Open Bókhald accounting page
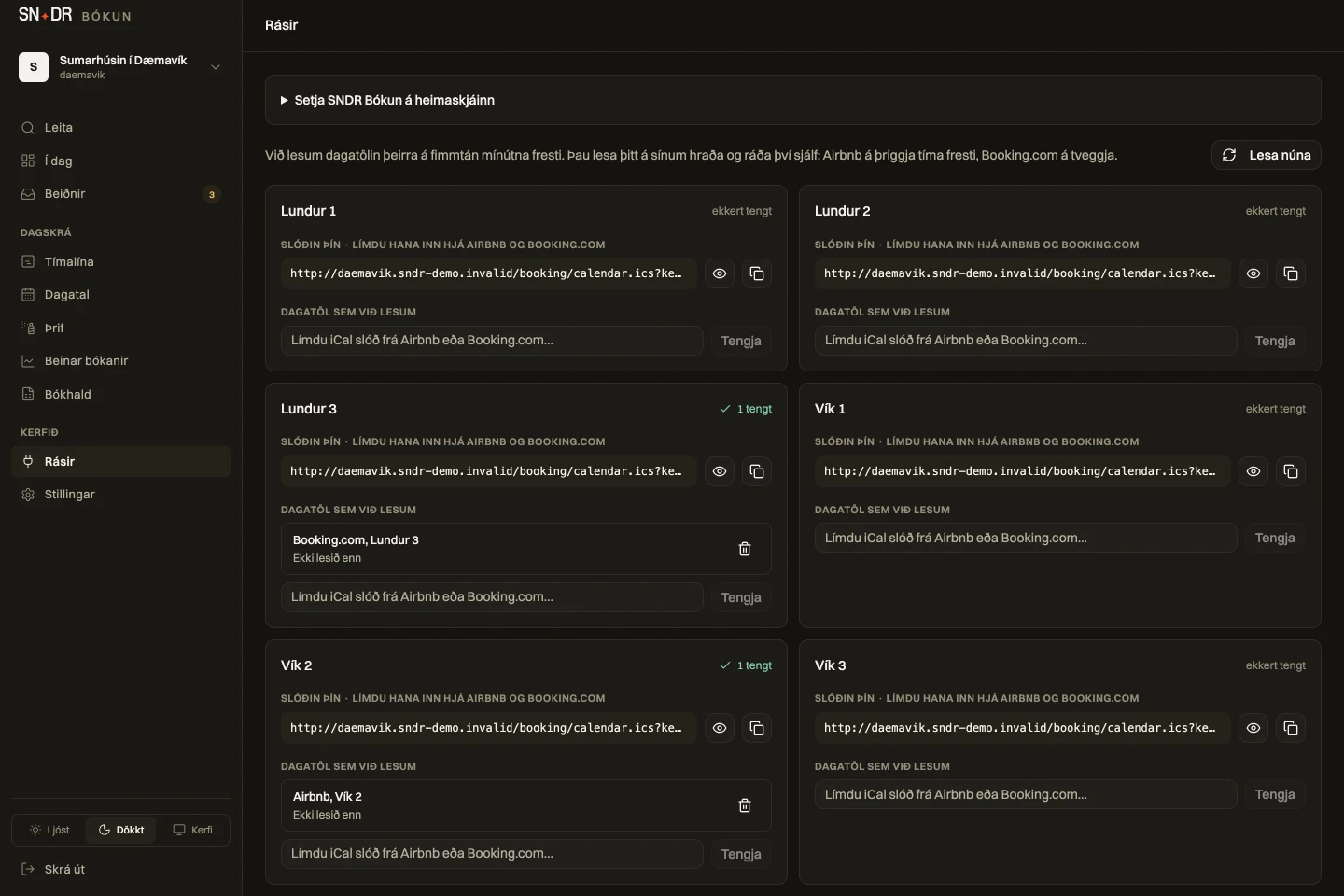The height and width of the screenshot is (896, 1344). [x=121, y=395]
